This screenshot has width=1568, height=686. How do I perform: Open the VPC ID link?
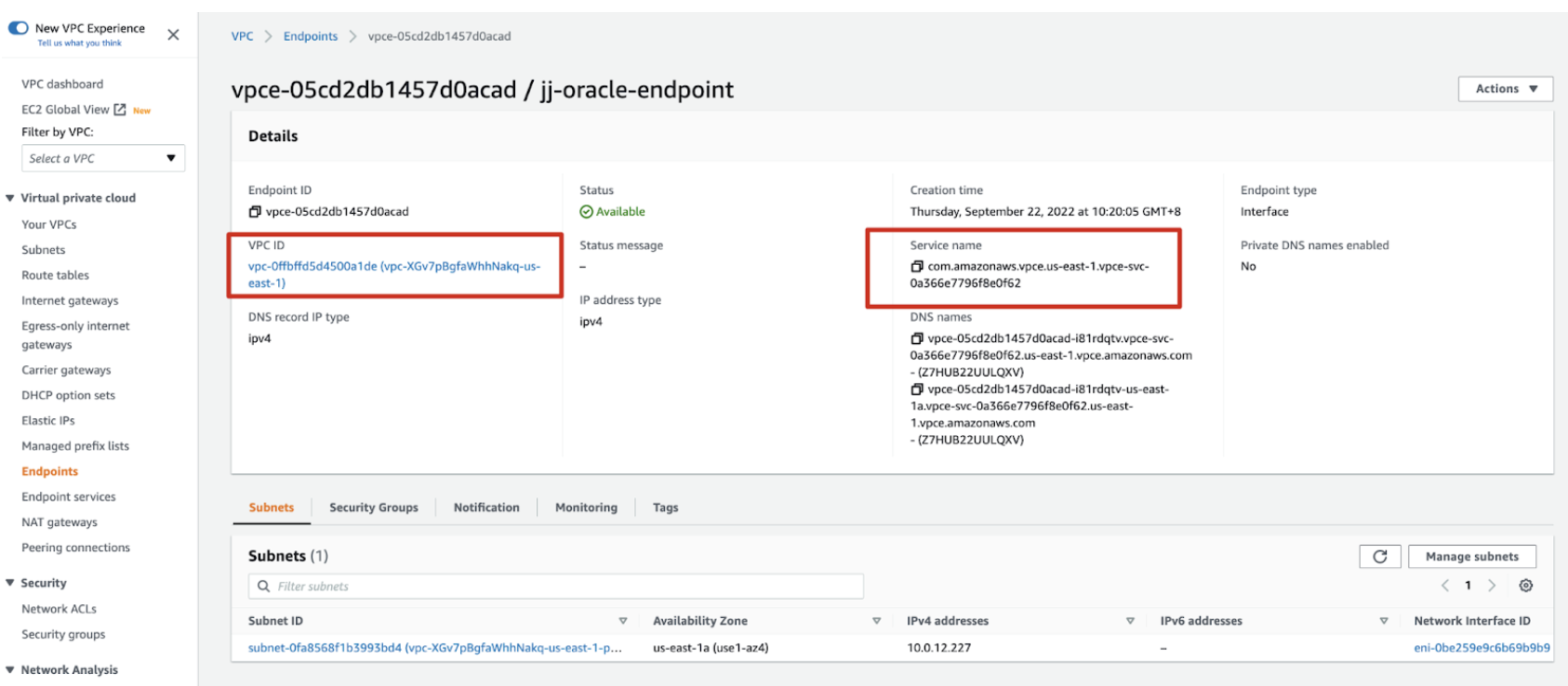coord(394,275)
